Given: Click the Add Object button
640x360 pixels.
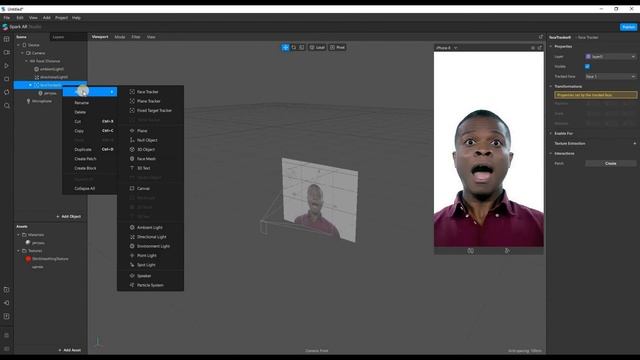Looking at the screenshot, I should [69, 216].
